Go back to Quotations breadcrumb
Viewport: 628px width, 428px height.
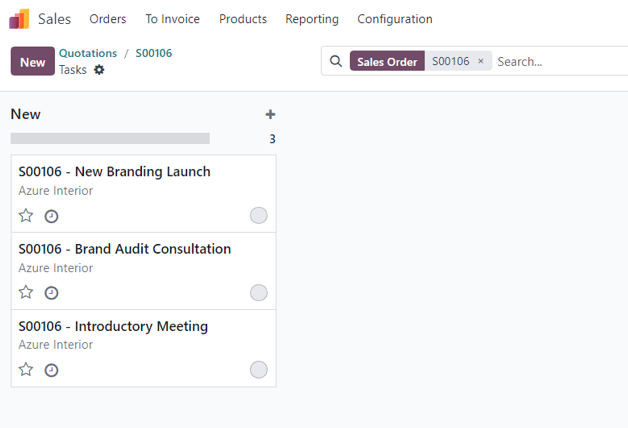[x=88, y=53]
